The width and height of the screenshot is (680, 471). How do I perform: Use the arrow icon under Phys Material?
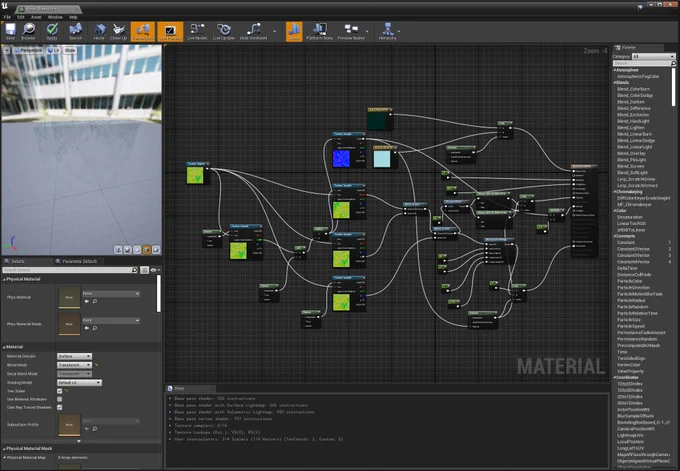click(86, 301)
